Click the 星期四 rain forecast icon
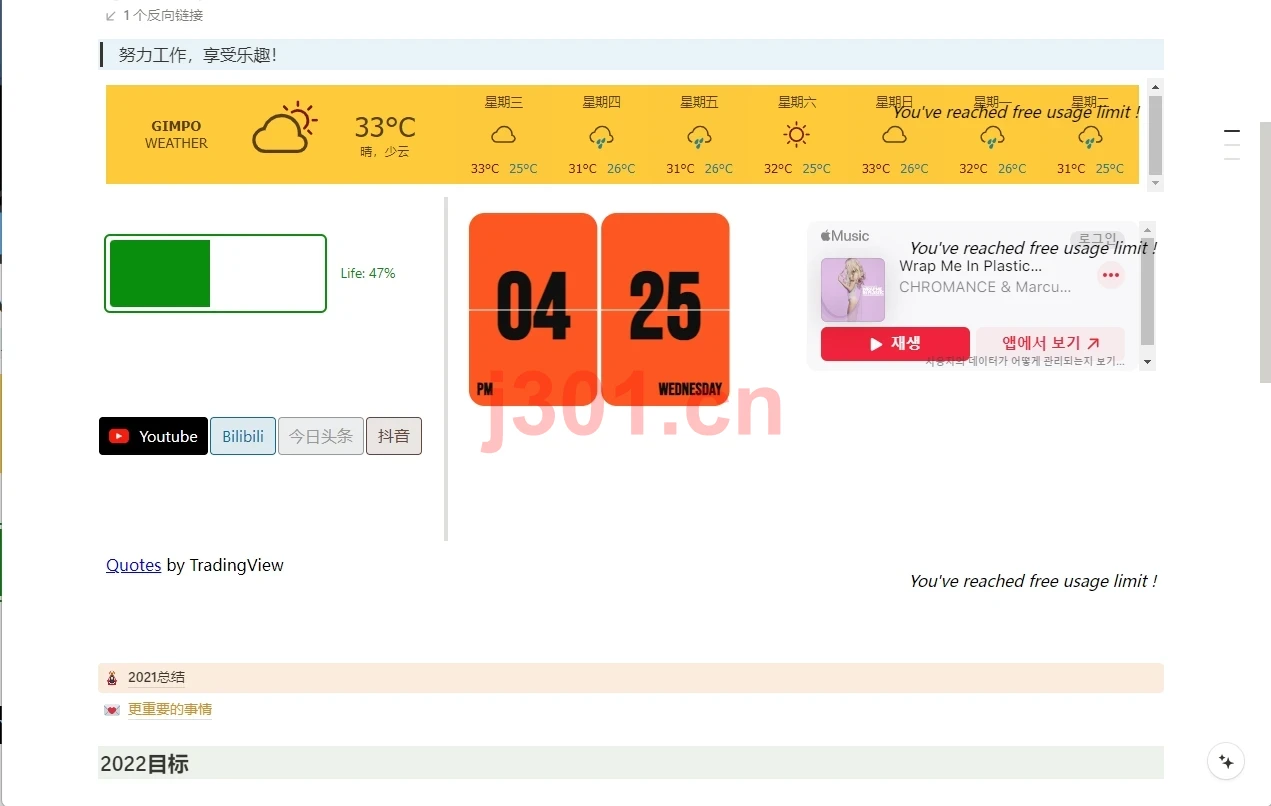 [601, 136]
